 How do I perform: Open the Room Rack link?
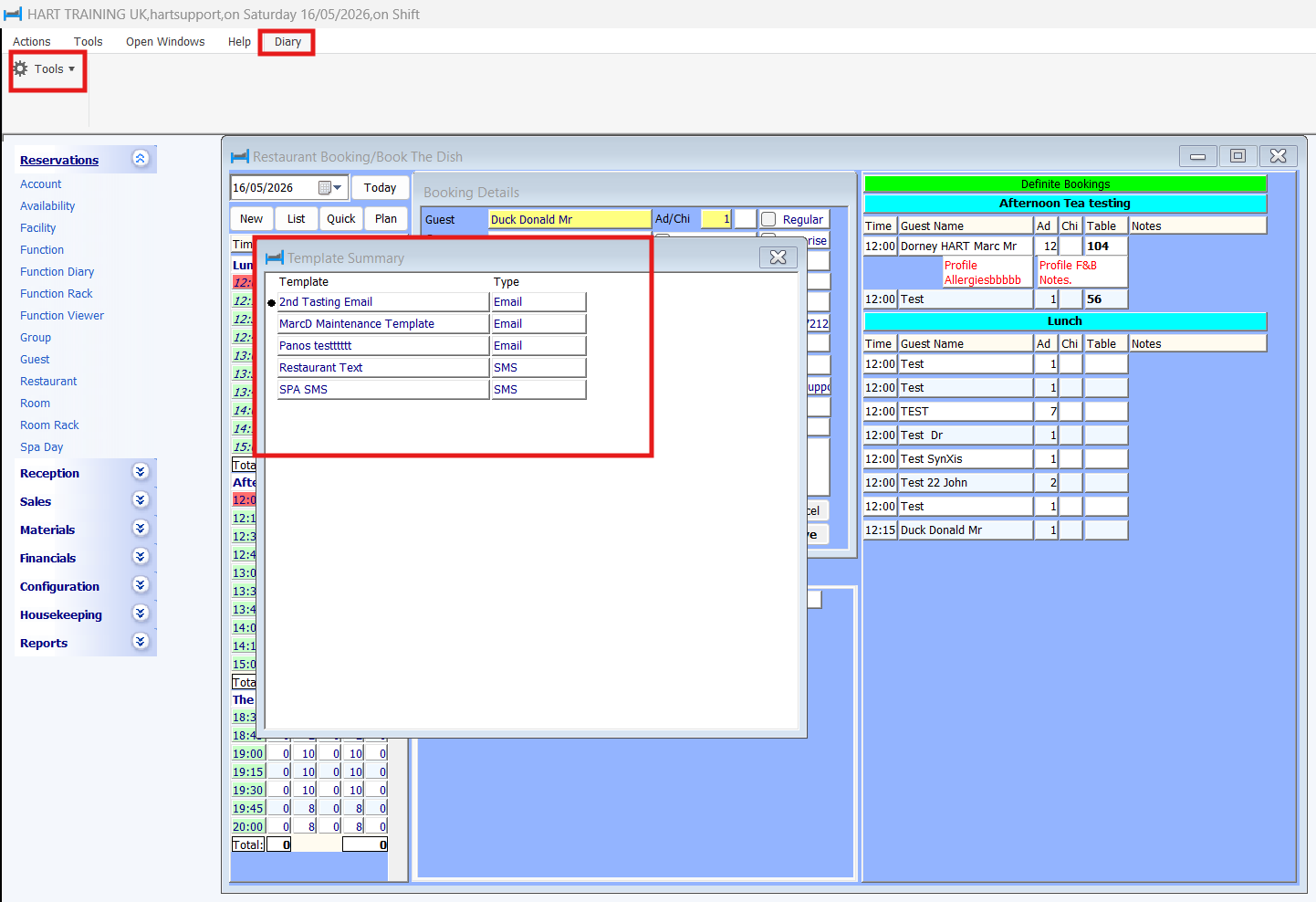pyautogui.click(x=49, y=425)
